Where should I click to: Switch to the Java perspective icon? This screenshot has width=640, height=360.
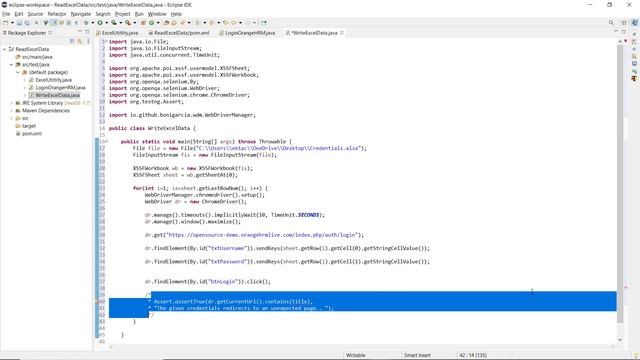point(634,23)
